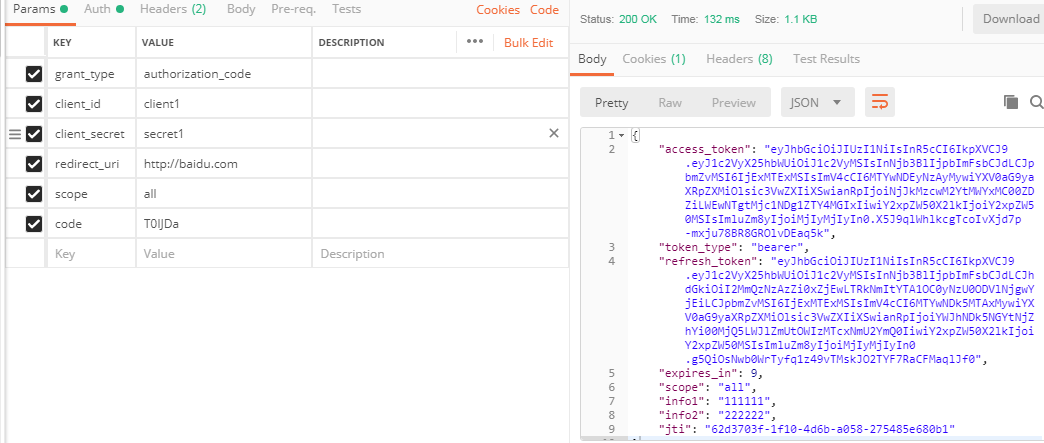Toggle word wrap icon in response toolbar
The image size is (1044, 443).
[x=880, y=103]
